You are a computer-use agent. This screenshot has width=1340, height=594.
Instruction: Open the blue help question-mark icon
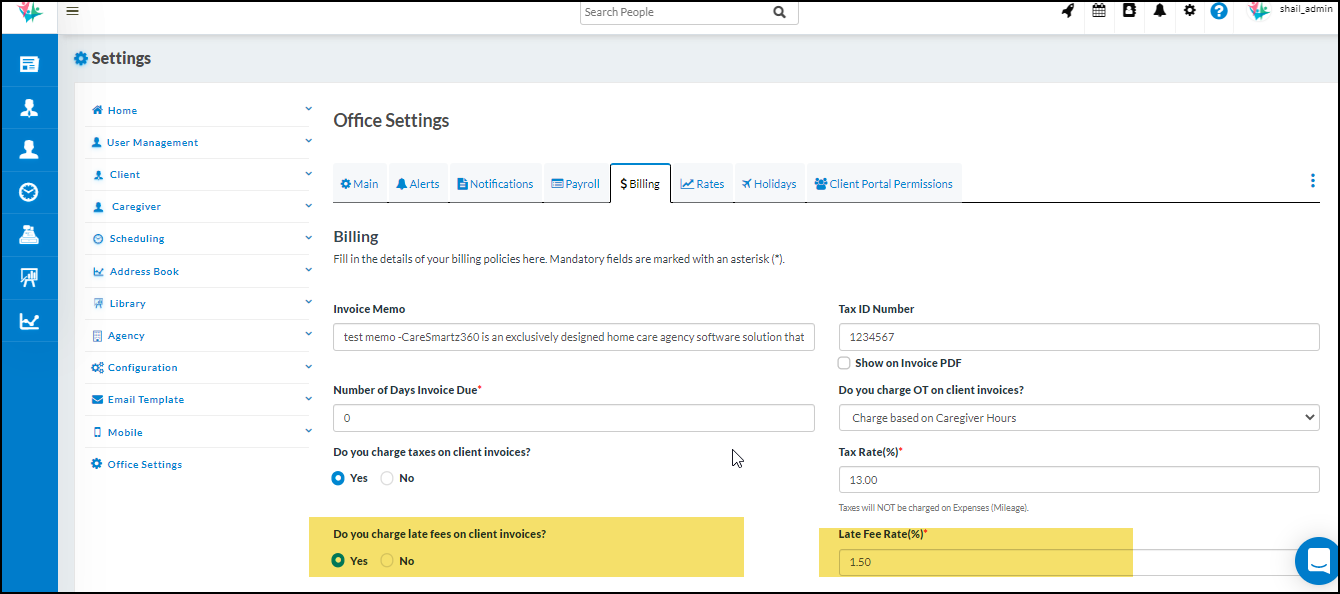1218,11
